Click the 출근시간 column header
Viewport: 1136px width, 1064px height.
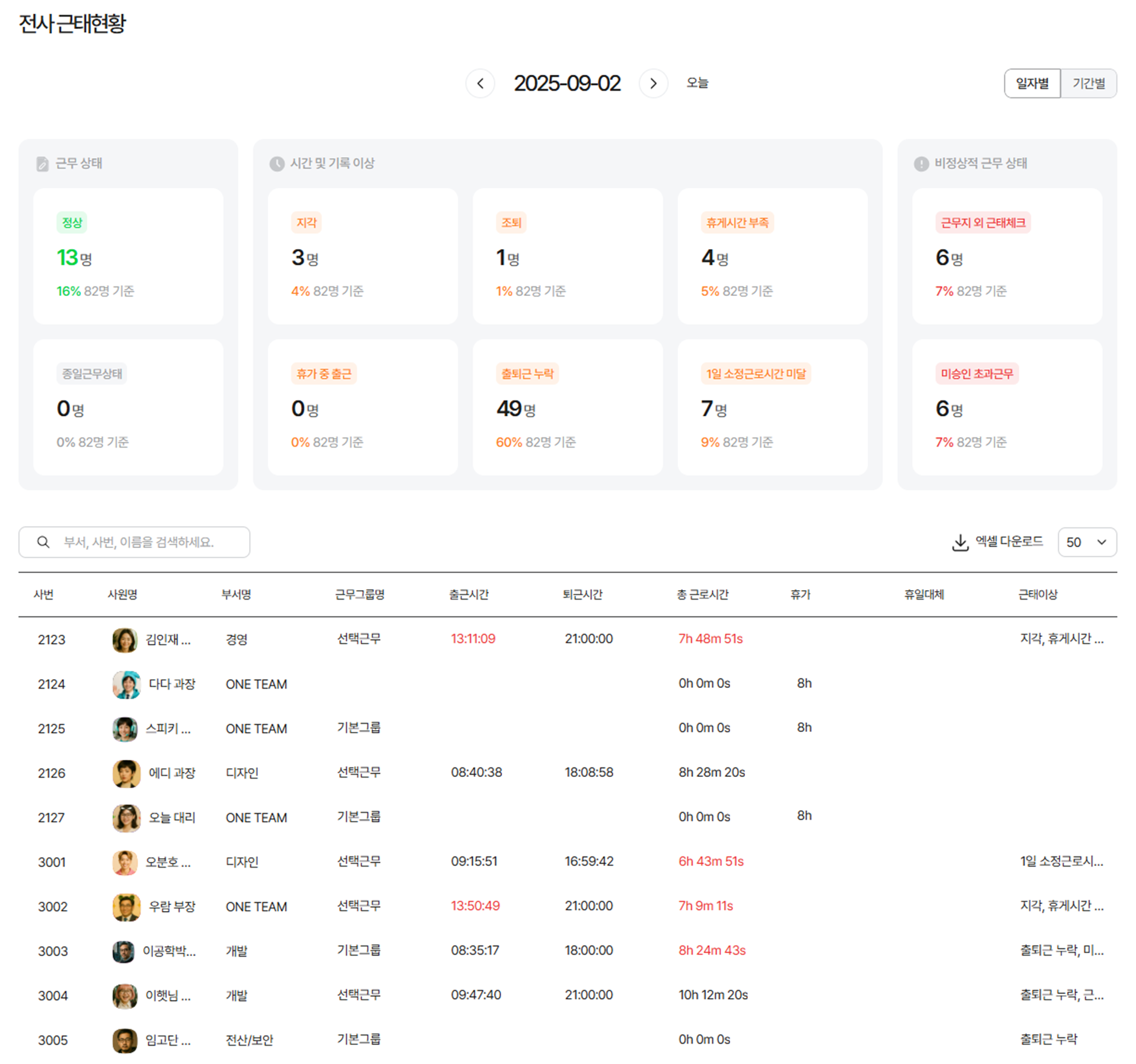[x=469, y=594]
